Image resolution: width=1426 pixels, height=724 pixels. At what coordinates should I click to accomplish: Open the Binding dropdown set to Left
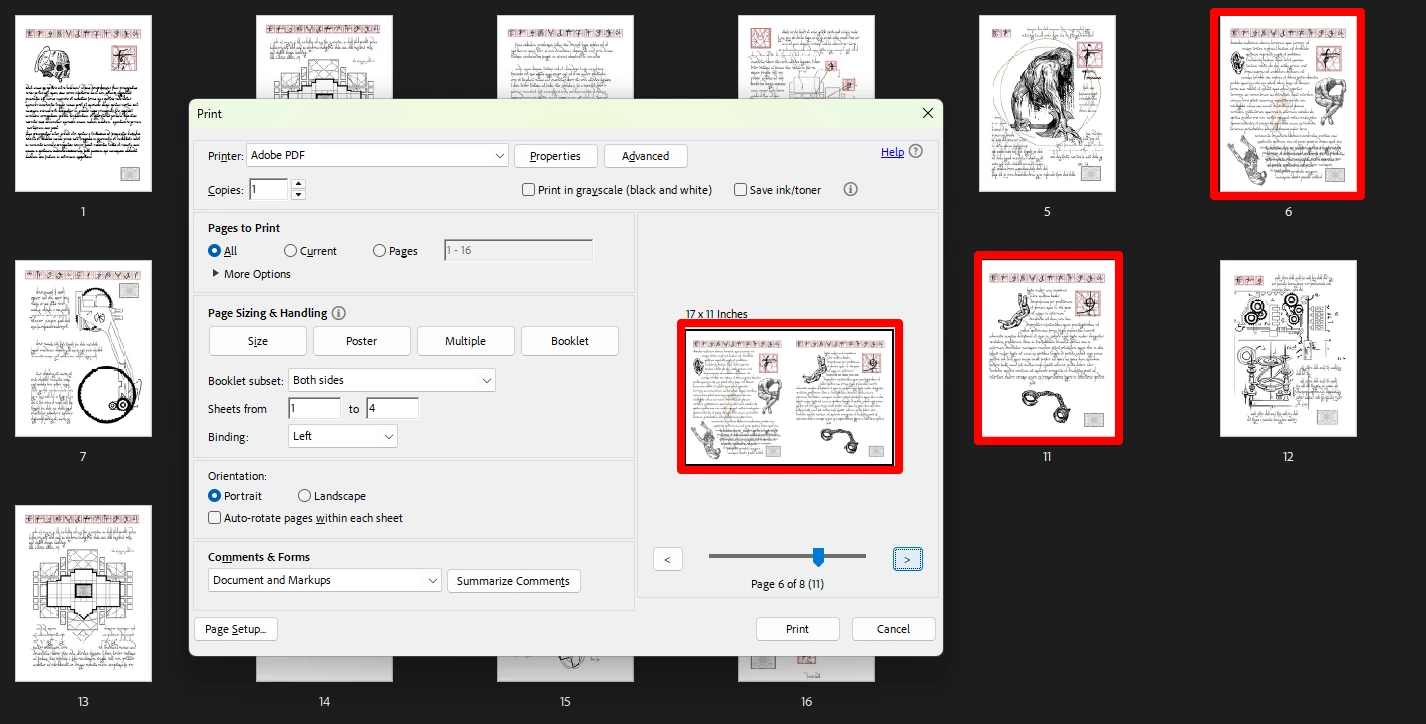(343, 436)
